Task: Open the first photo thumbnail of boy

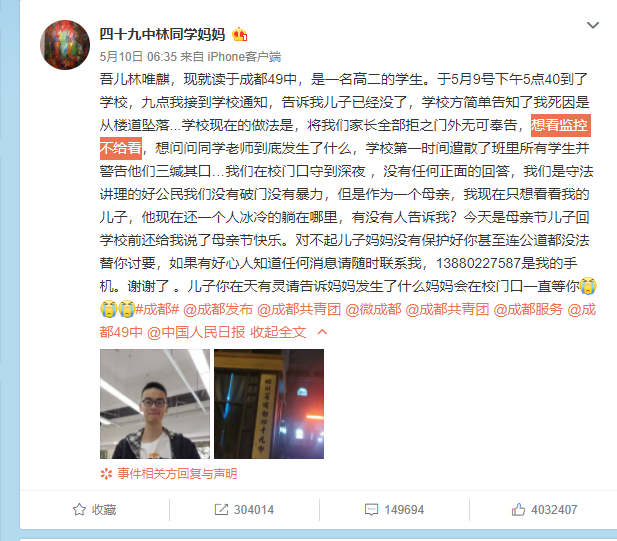Action: point(155,404)
